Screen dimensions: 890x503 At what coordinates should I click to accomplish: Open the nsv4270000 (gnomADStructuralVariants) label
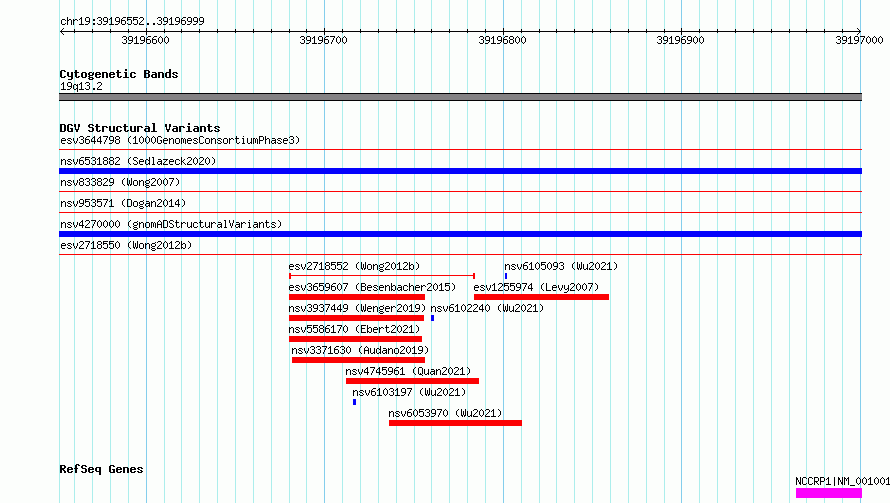[171, 224]
